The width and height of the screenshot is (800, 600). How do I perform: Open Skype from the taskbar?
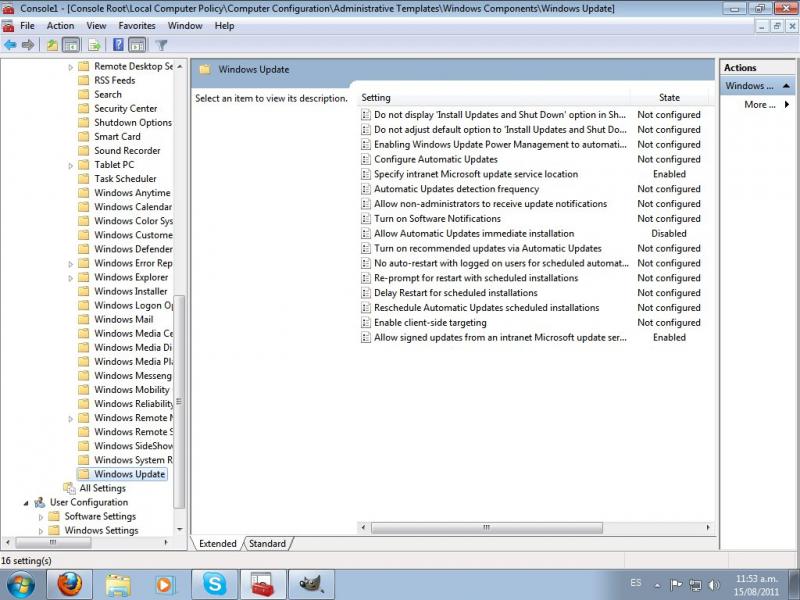(x=214, y=585)
